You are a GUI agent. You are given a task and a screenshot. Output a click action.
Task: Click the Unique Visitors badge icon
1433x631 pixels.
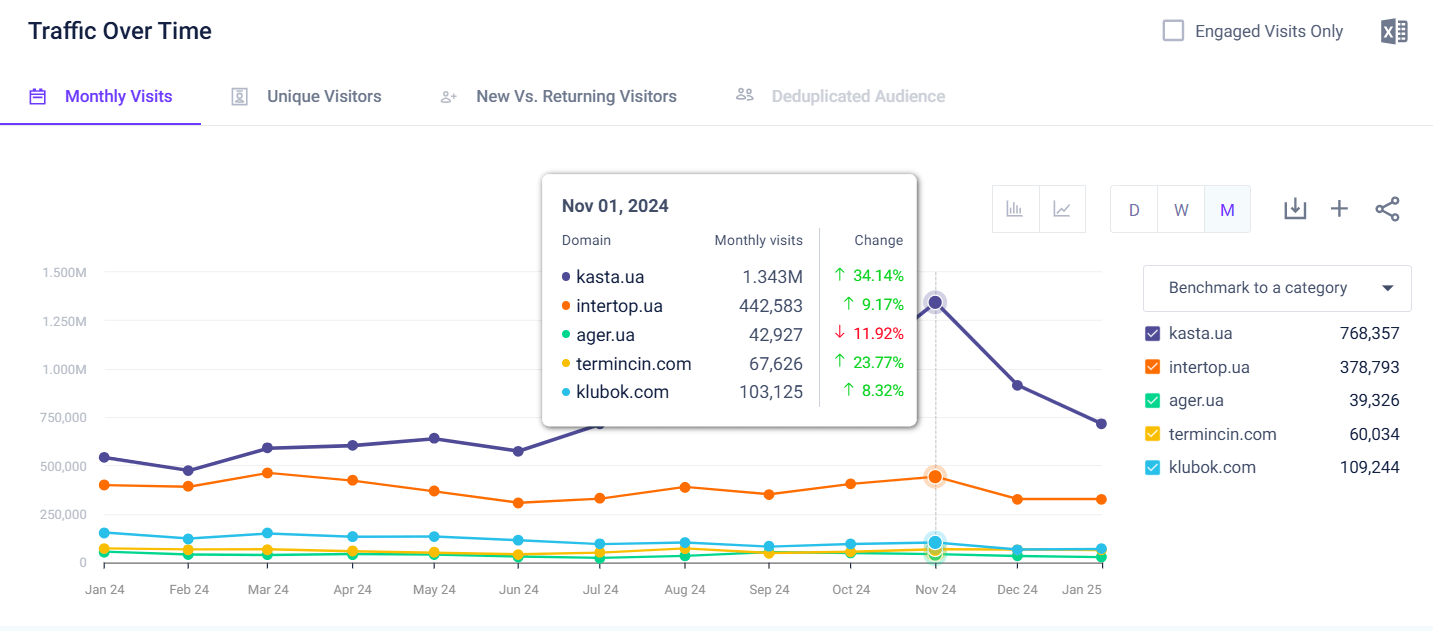239,96
